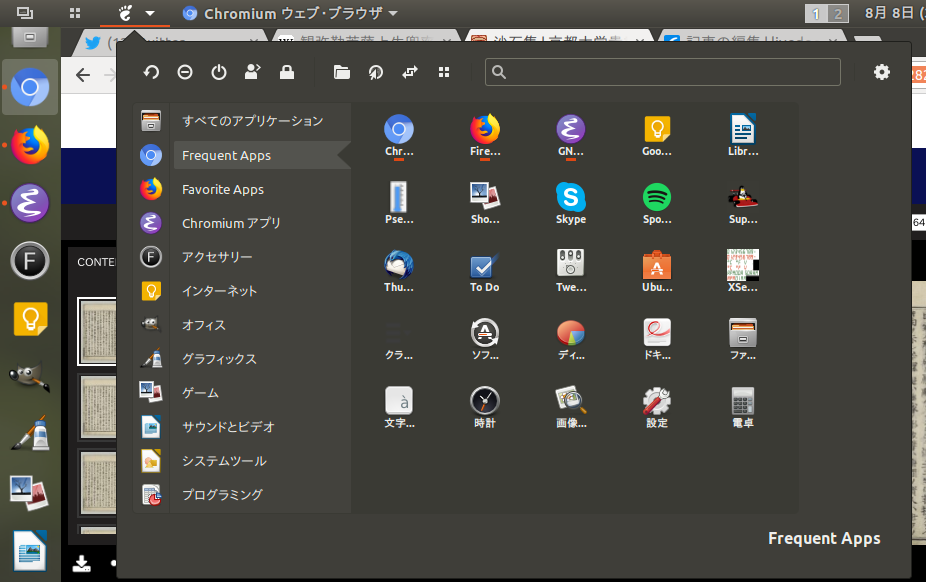
Task: Launch Thunderbird from the app grid
Action: [x=399, y=272]
